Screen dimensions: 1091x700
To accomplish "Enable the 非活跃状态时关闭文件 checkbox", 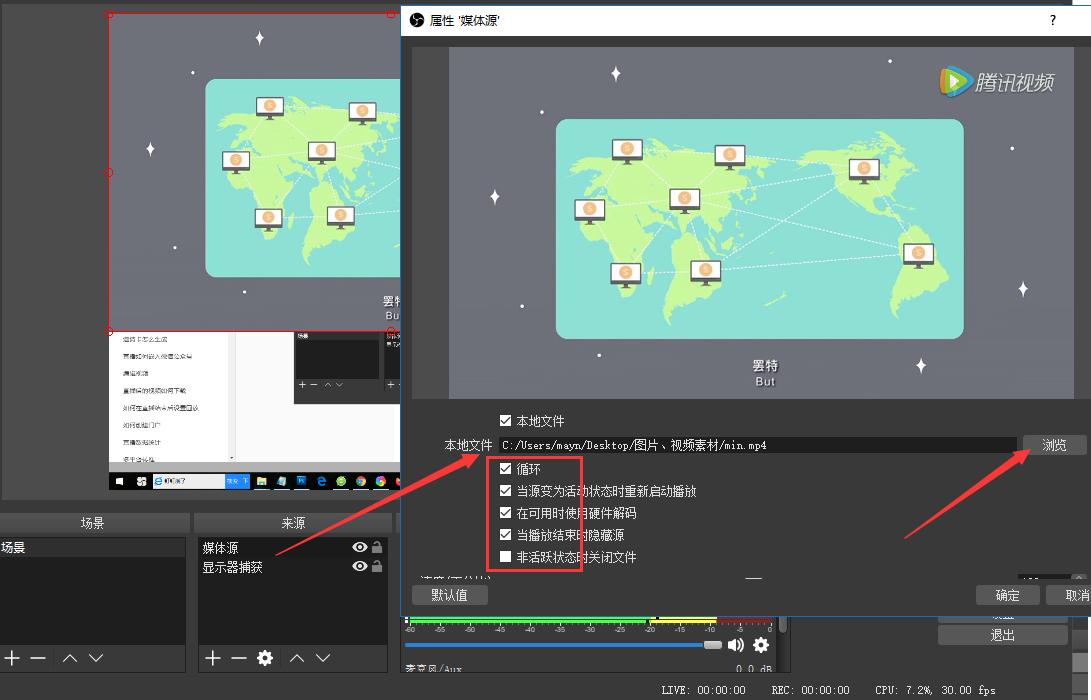I will pyautogui.click(x=506, y=556).
